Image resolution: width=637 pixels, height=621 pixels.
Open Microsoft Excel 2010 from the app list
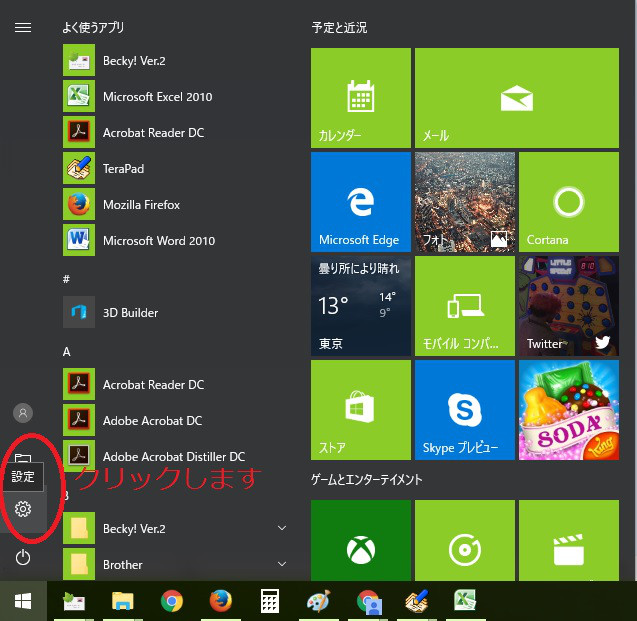tap(175, 96)
